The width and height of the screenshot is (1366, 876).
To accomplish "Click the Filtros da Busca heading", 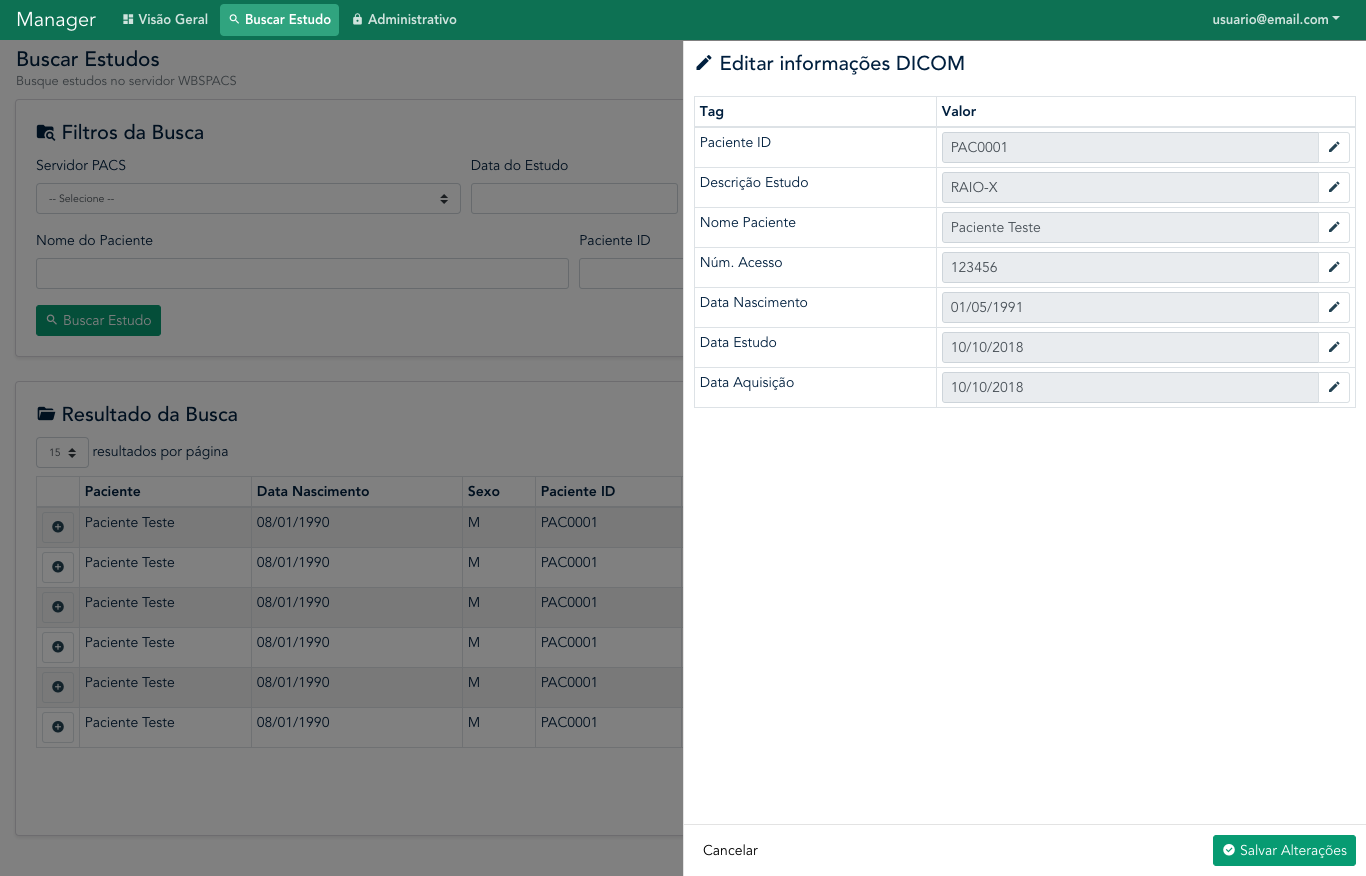I will pyautogui.click(x=120, y=132).
